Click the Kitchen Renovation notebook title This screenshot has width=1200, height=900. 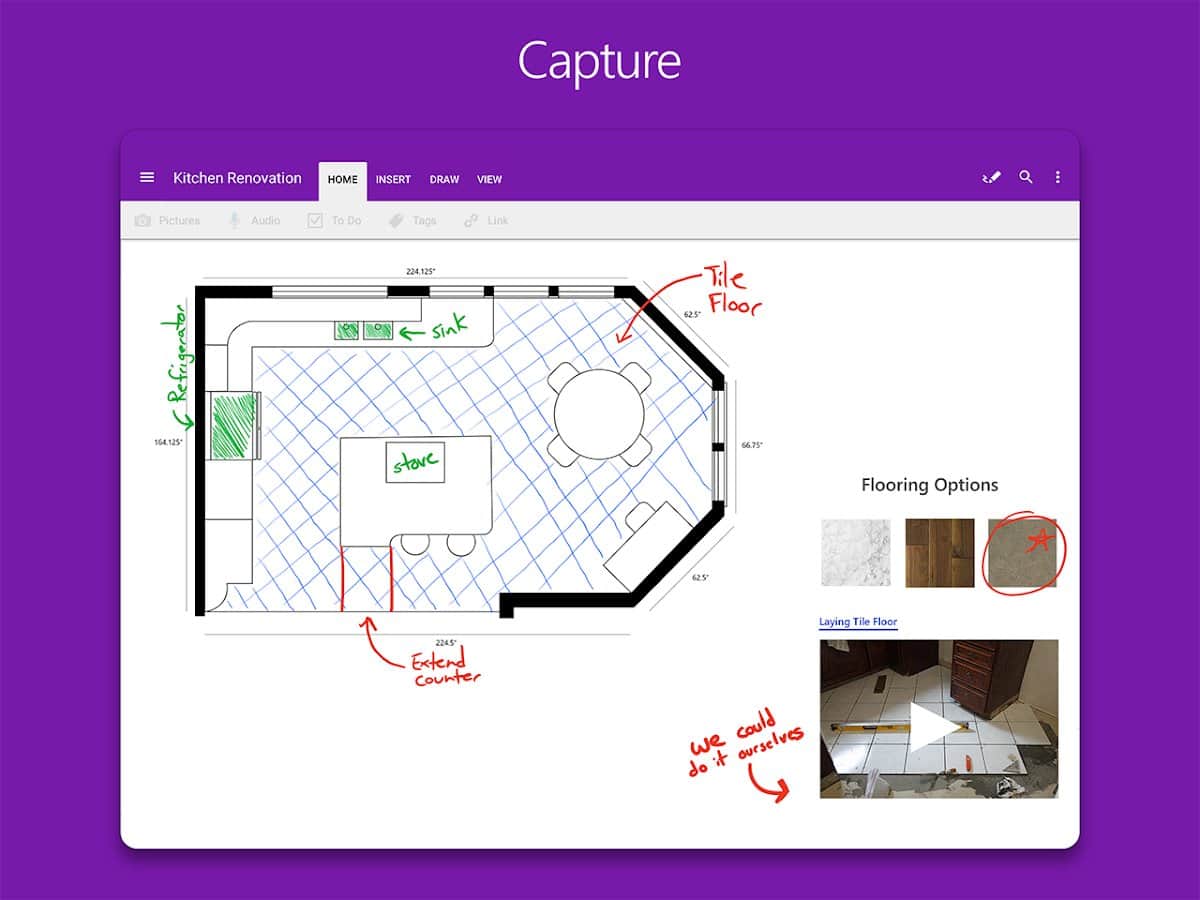237,178
